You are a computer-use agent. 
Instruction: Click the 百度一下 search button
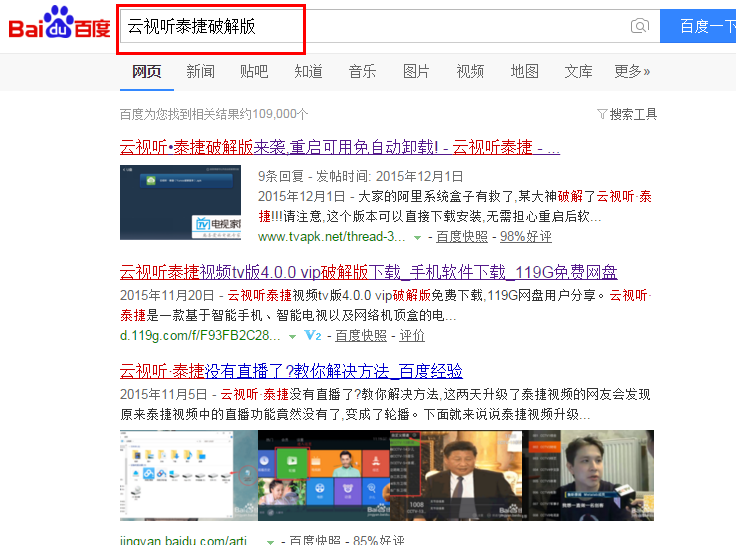click(x=698, y=26)
